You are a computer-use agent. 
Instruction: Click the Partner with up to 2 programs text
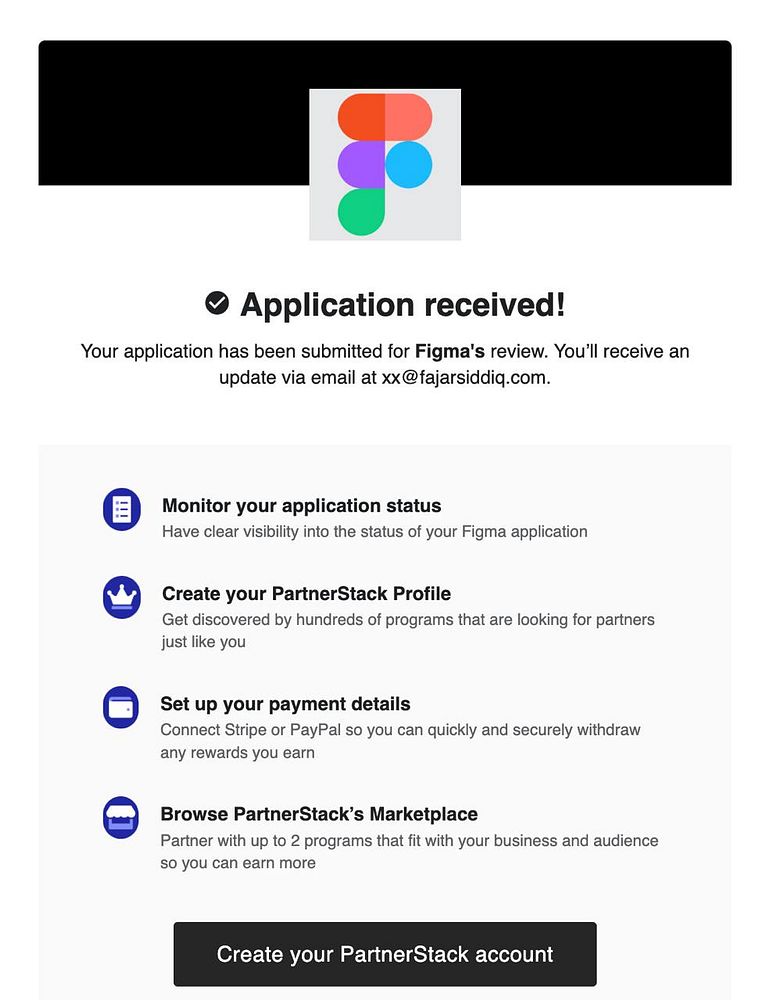409,851
